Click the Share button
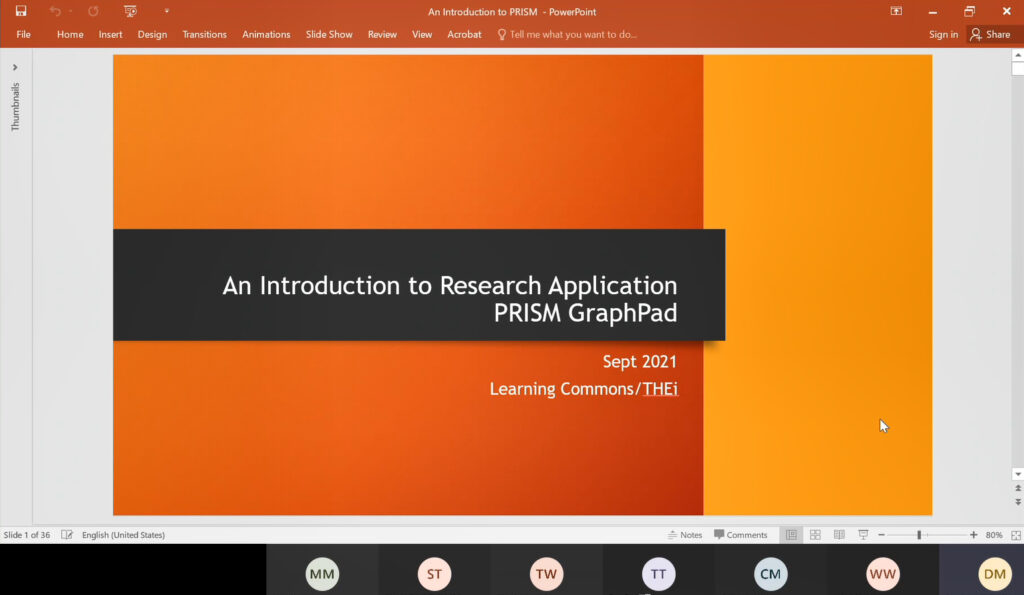1024x595 pixels. click(x=991, y=35)
